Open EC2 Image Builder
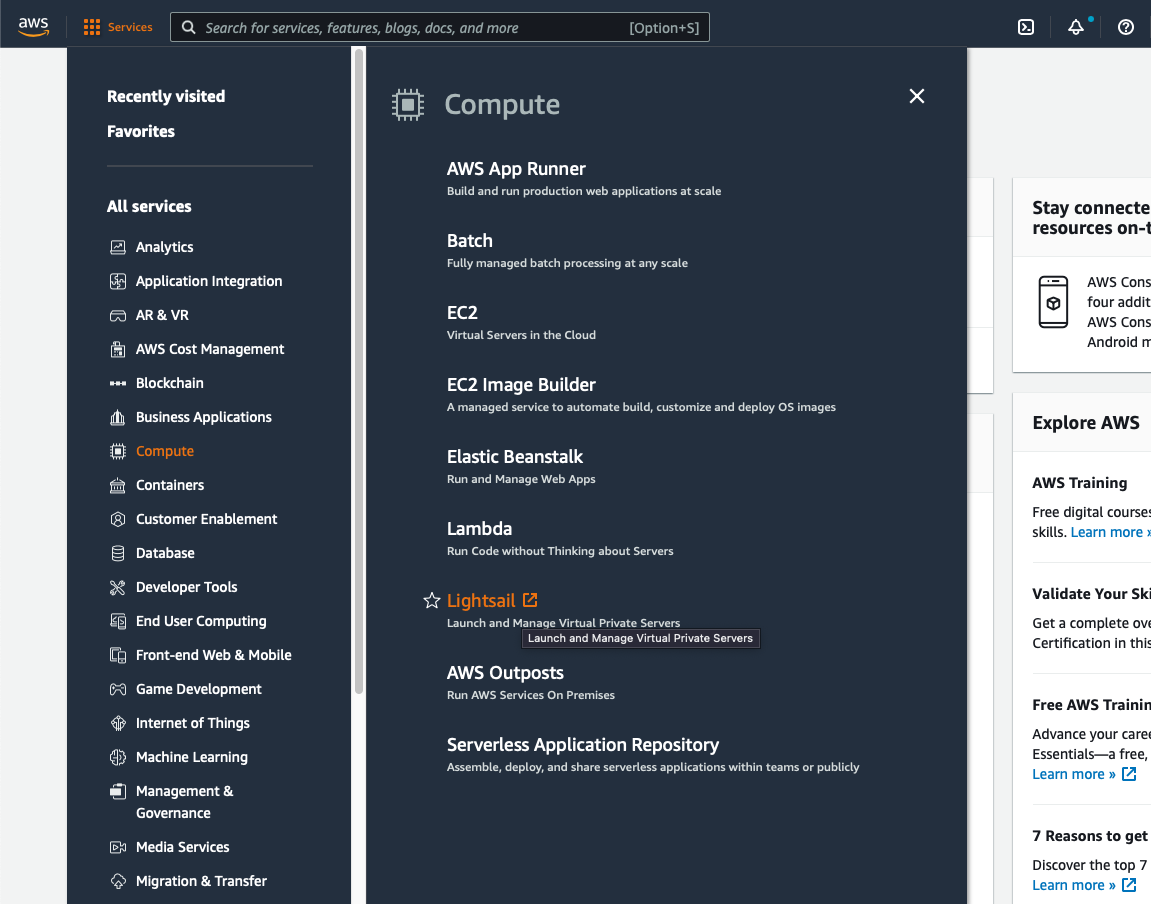 coord(521,384)
